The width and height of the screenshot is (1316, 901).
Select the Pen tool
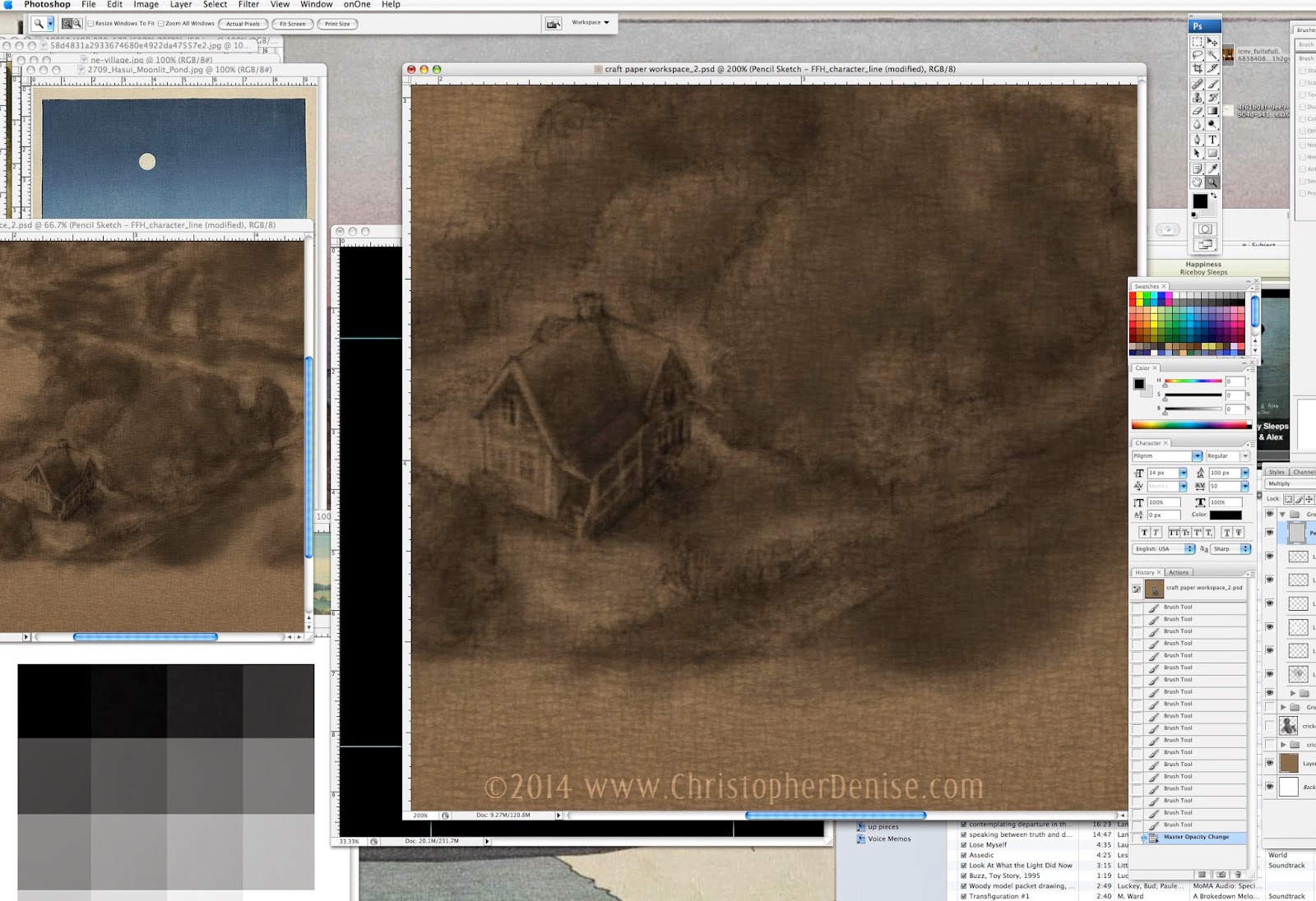(1198, 140)
